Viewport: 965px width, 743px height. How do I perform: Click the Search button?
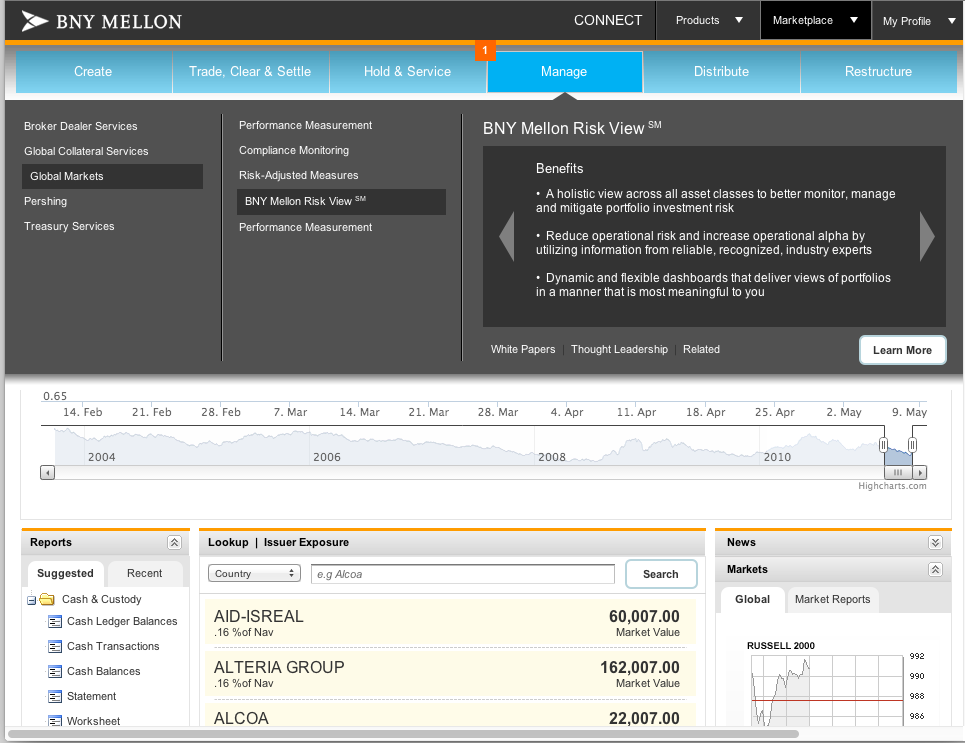(x=661, y=574)
